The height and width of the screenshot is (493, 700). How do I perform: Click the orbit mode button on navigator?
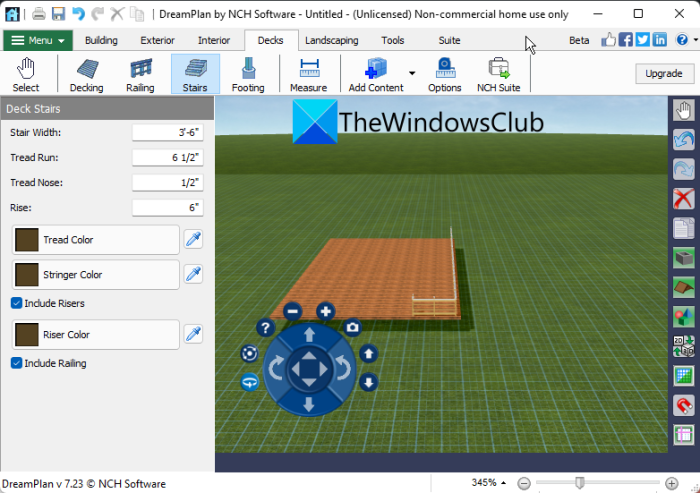(249, 354)
